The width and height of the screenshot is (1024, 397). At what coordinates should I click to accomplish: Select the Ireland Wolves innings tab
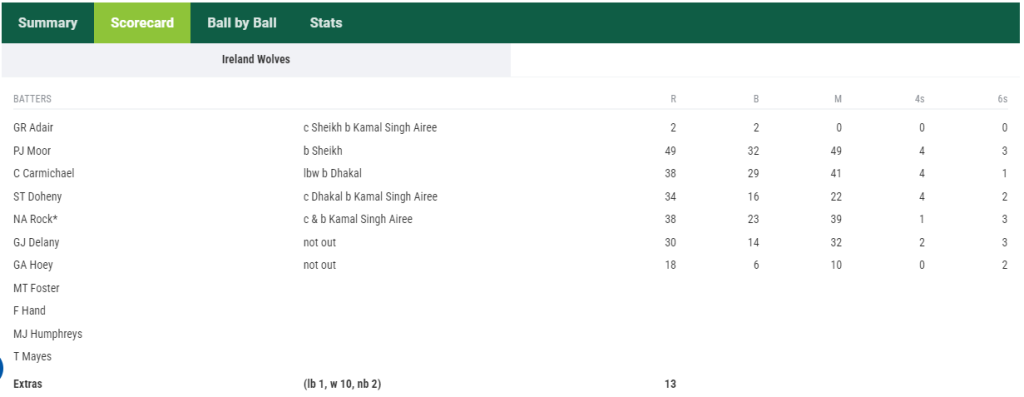tap(256, 59)
